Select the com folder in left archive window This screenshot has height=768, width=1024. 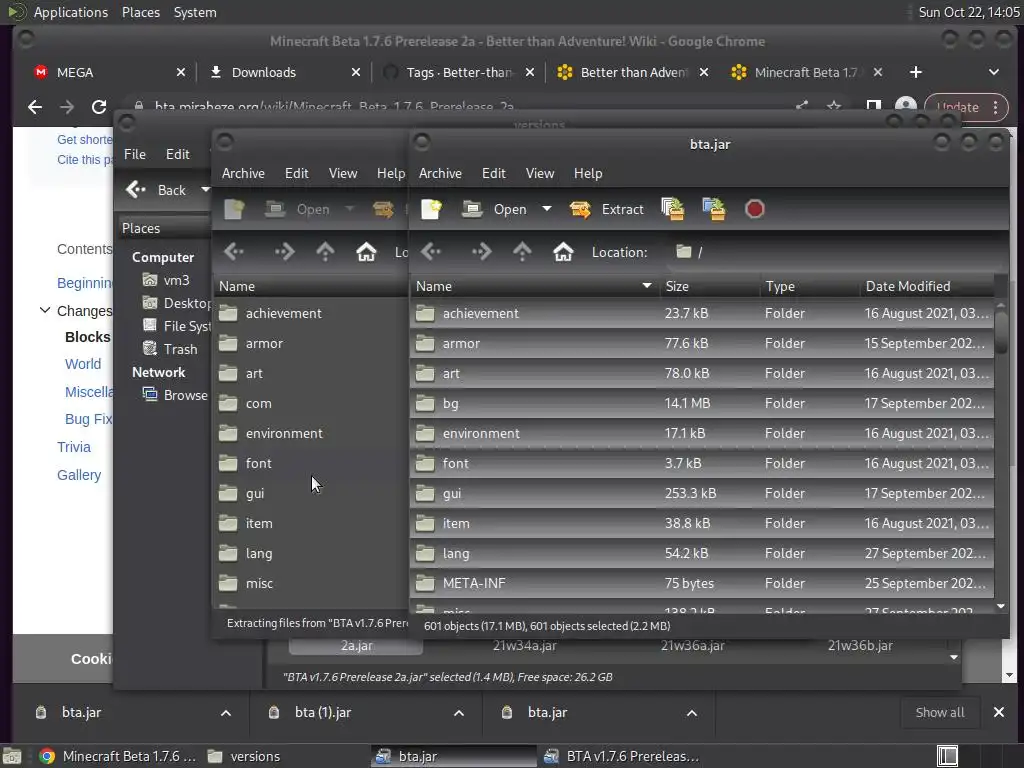tap(311, 404)
